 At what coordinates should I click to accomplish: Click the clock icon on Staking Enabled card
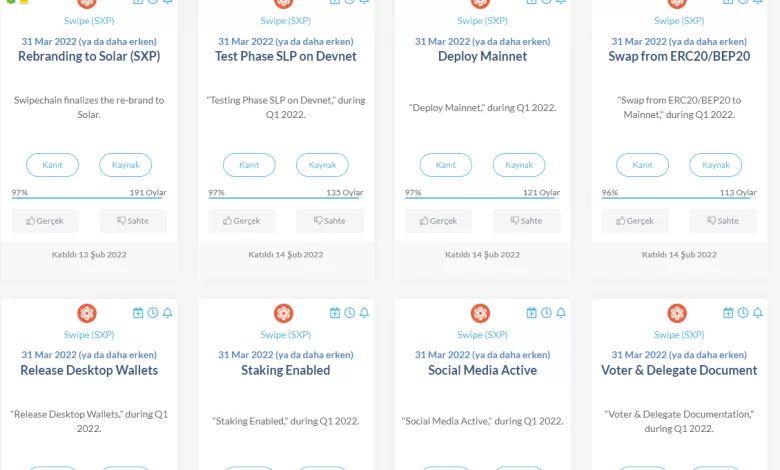coord(349,313)
